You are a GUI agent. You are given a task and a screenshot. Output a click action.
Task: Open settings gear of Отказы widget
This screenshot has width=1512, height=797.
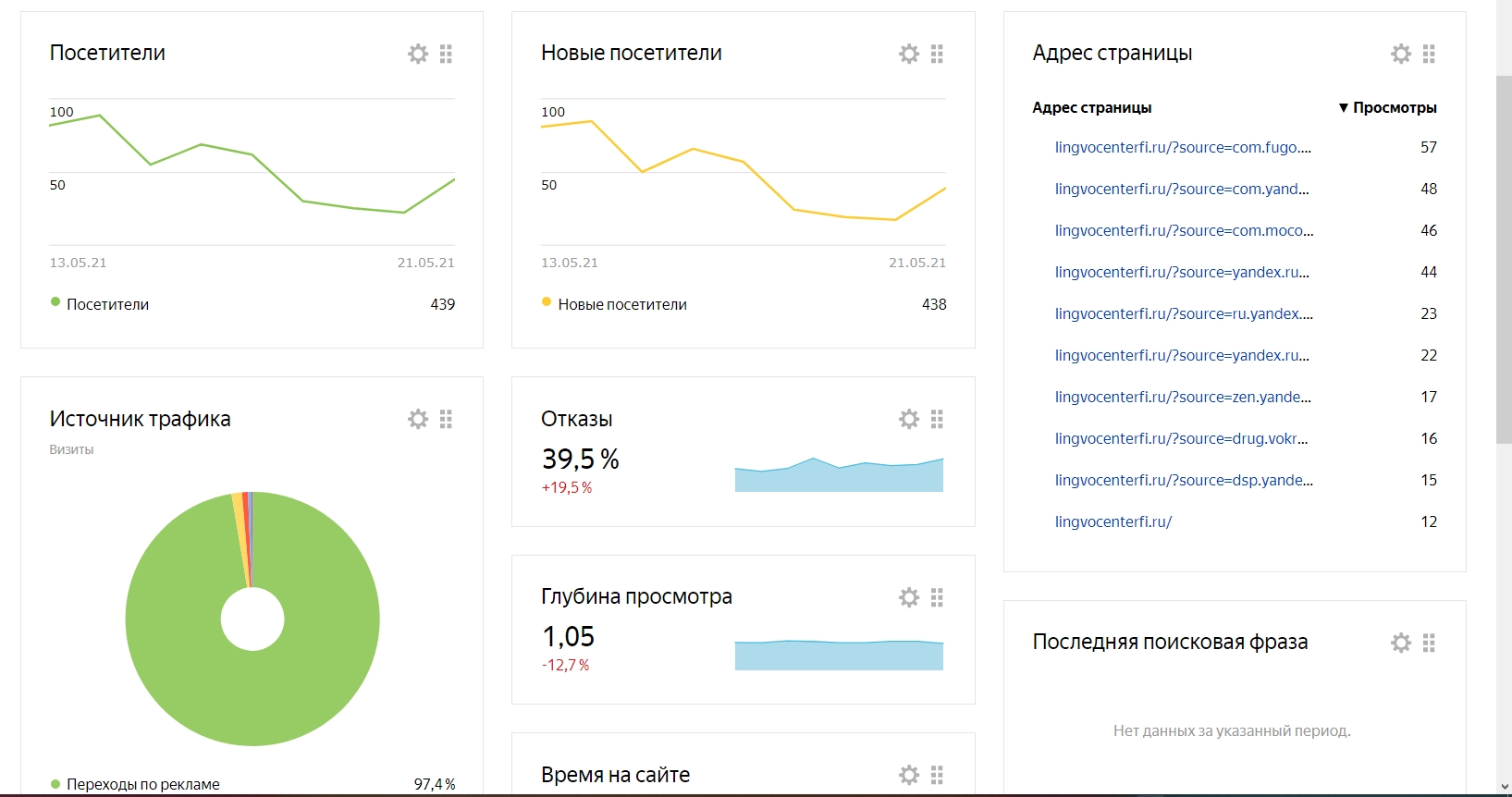point(909,419)
